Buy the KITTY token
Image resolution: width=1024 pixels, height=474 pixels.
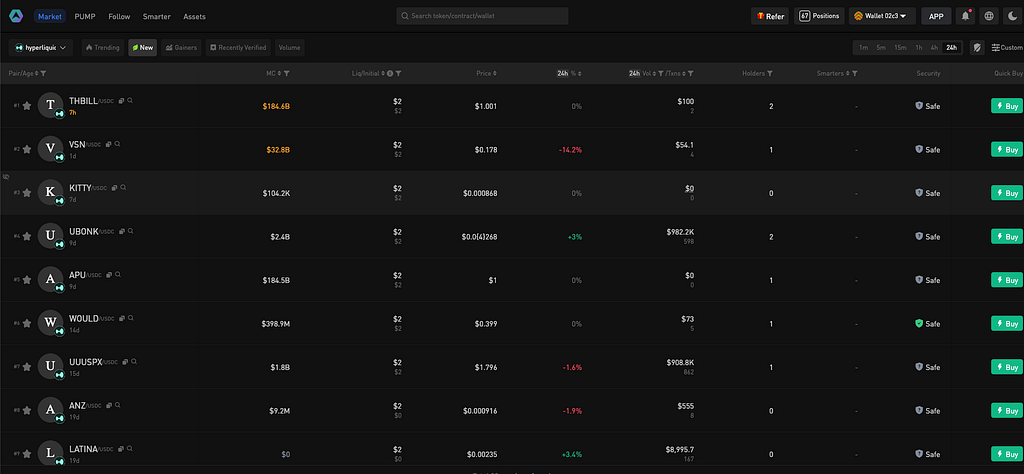tap(1006, 193)
